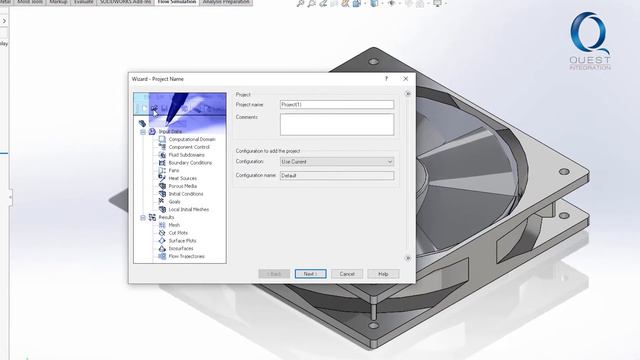Click the Hide/Show Items icon
The height and width of the screenshot is (360, 640).
click(391, 4)
